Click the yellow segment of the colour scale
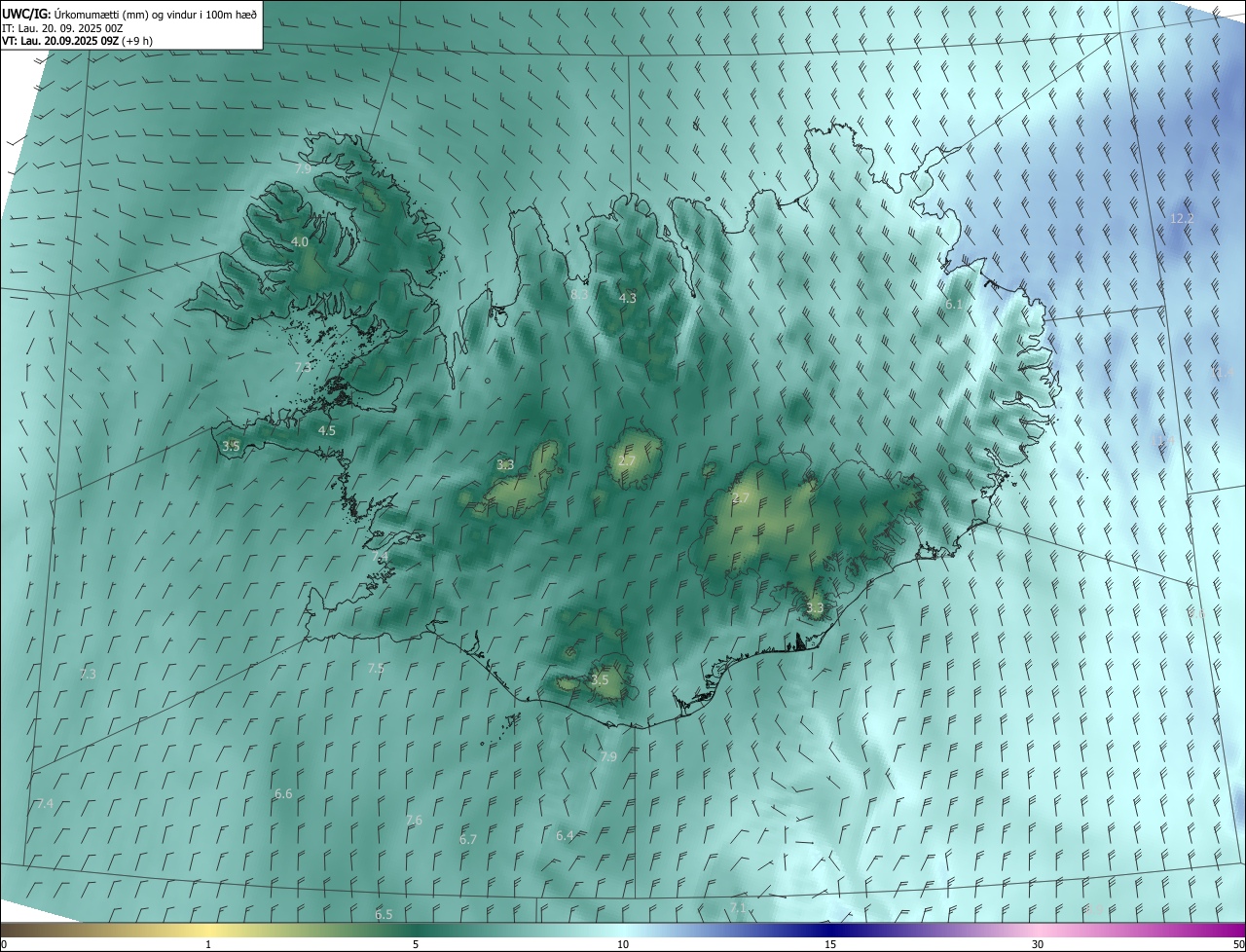Viewport: 1246px width, 952px height. tap(208, 930)
